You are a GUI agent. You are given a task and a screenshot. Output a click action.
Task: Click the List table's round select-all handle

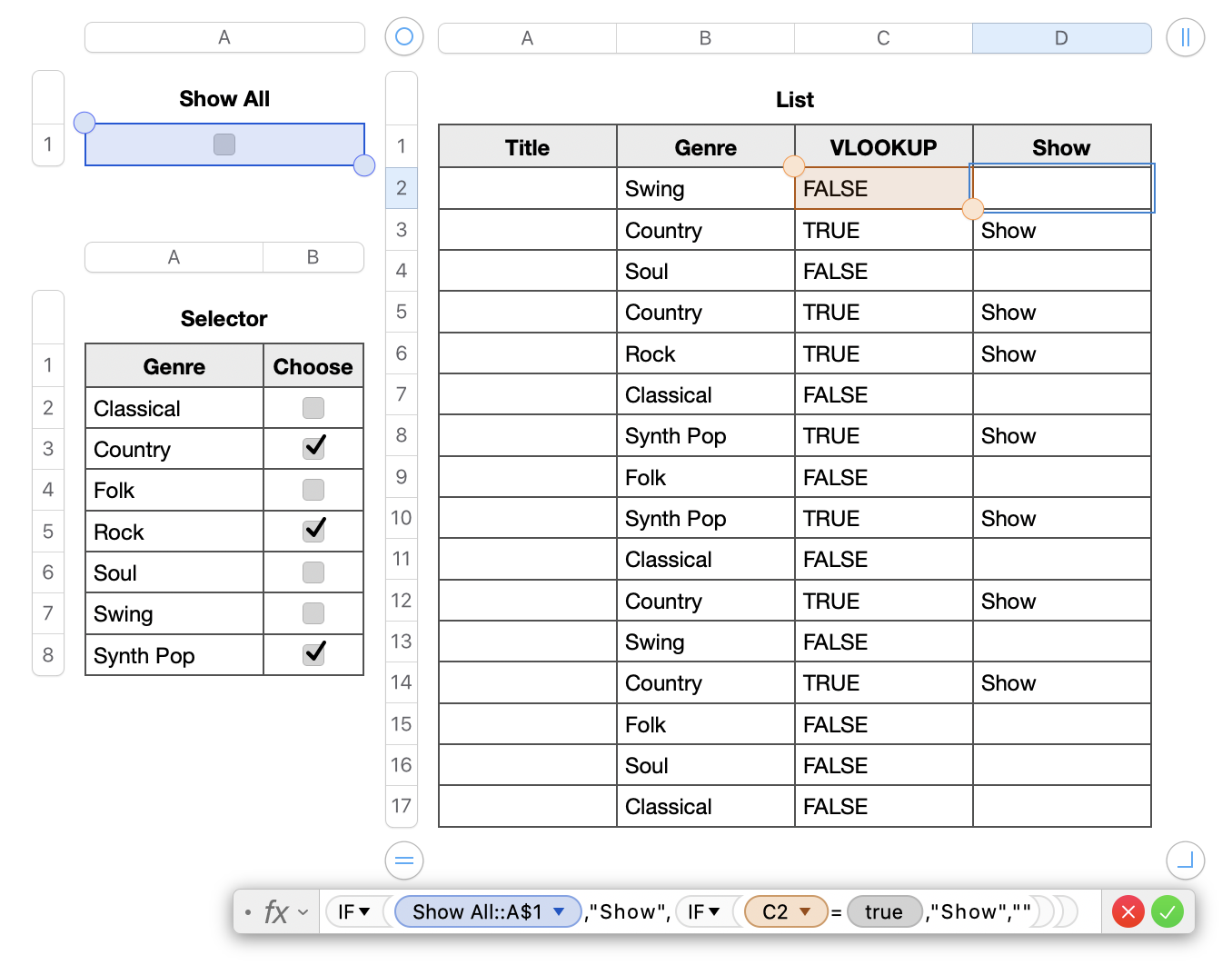404,37
